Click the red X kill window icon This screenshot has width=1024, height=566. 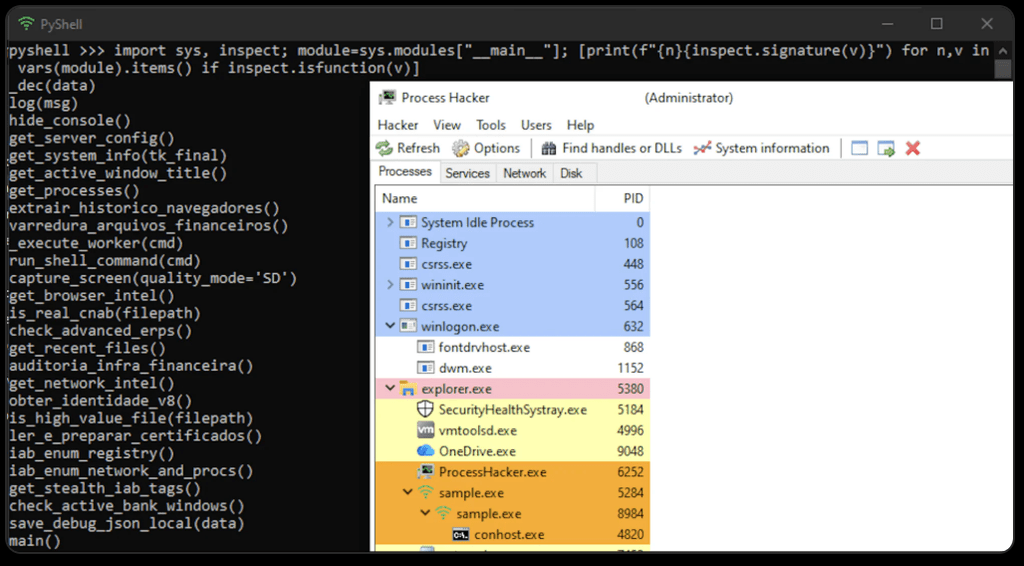tap(913, 149)
